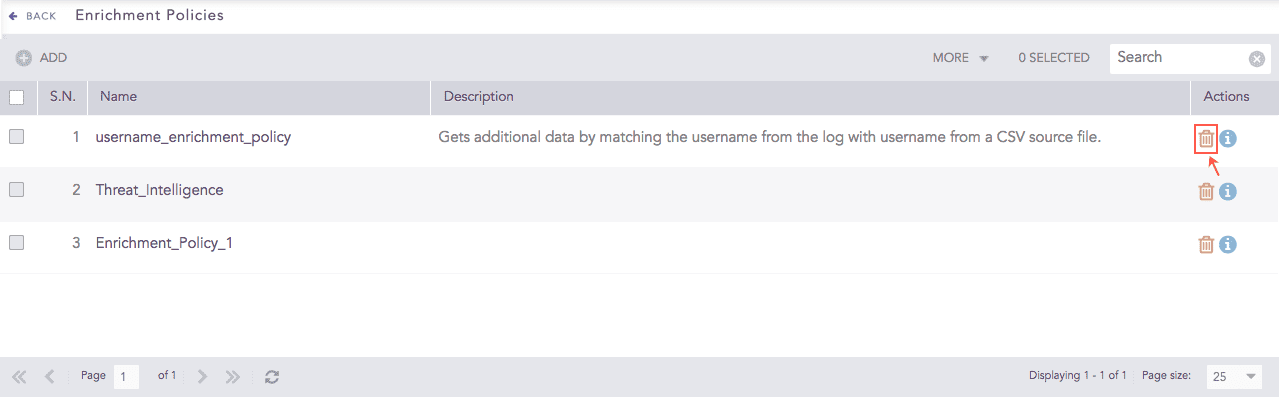This screenshot has width=1279, height=397.
Task: Click the '0 SELECTED' counter
Action: [x=1054, y=58]
